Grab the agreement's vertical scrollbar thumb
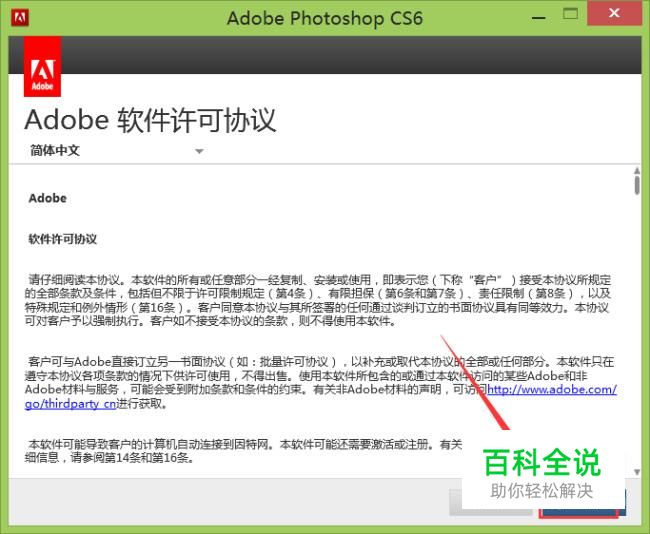This screenshot has height=534, width=650. click(637, 185)
